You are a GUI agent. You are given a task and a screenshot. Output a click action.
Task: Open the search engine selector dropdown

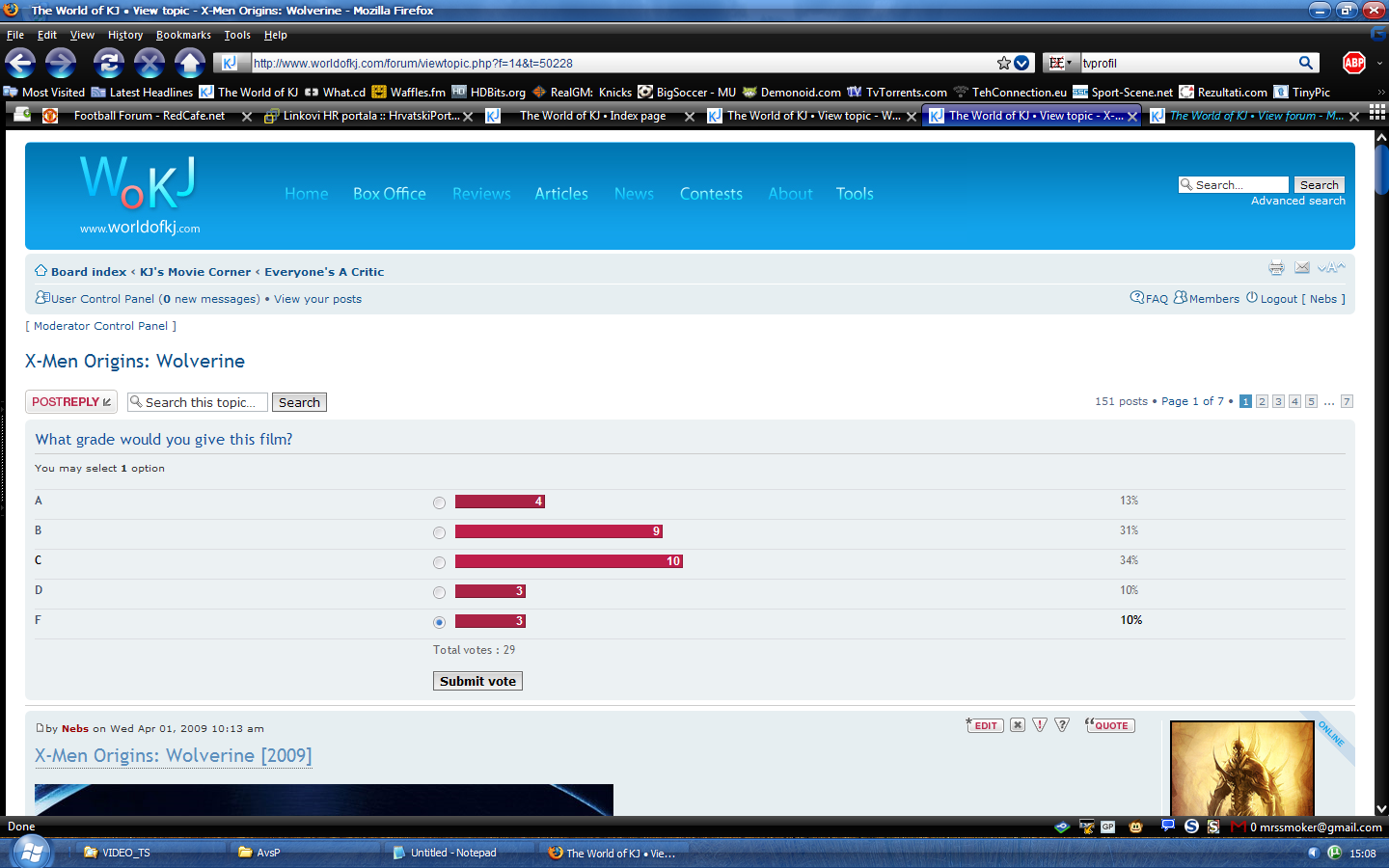pos(1061,63)
